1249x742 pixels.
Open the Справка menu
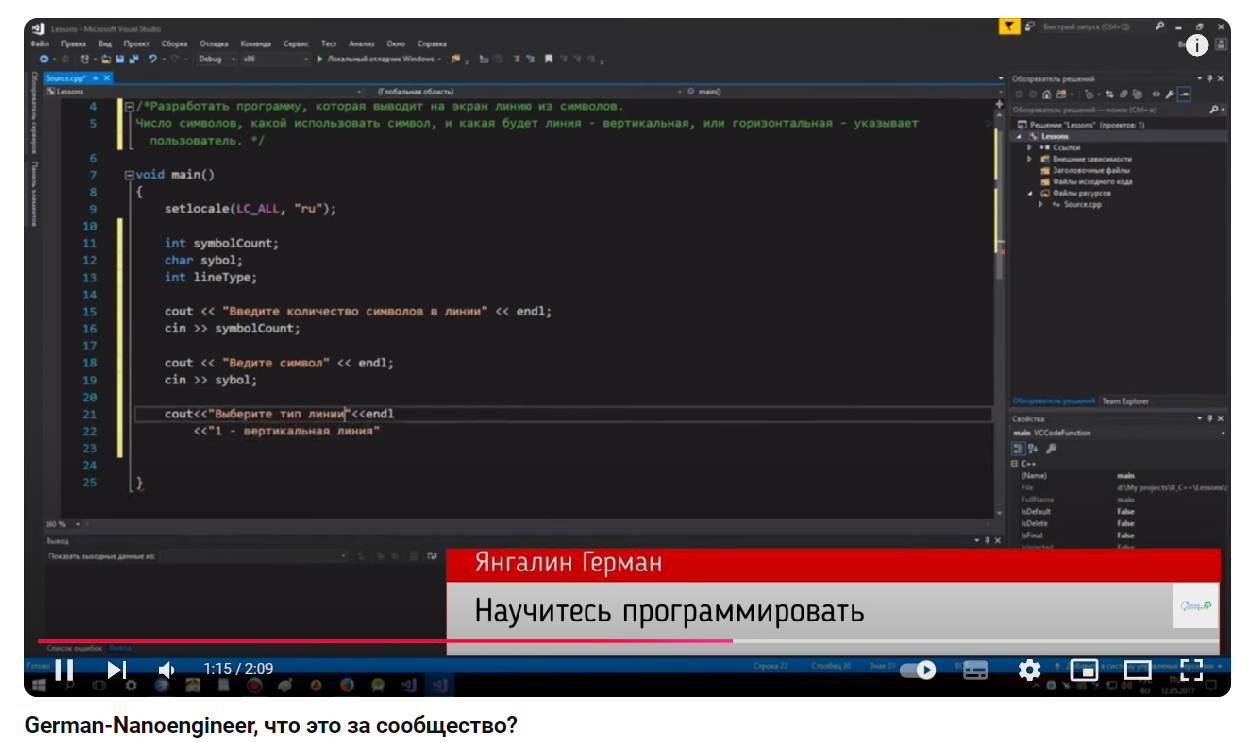432,44
